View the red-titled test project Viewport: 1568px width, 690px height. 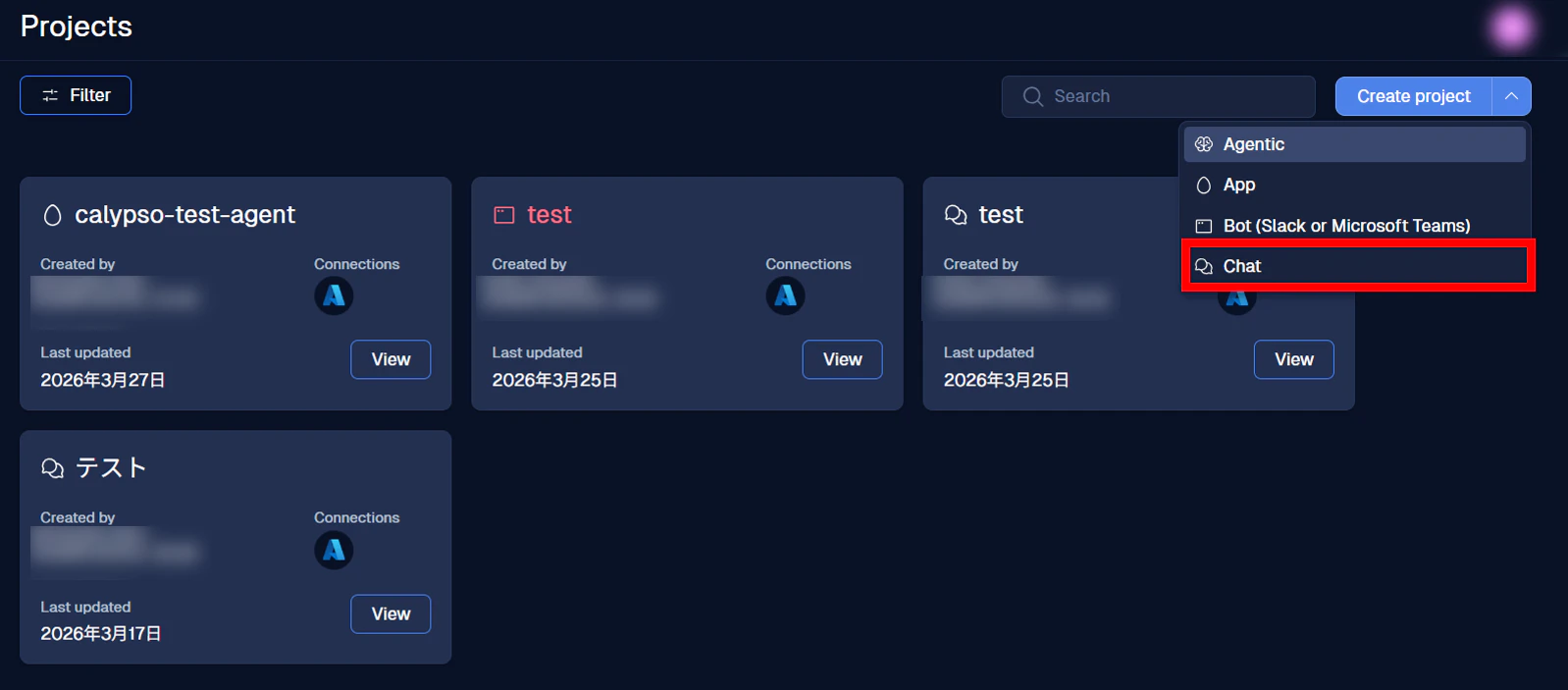click(842, 359)
